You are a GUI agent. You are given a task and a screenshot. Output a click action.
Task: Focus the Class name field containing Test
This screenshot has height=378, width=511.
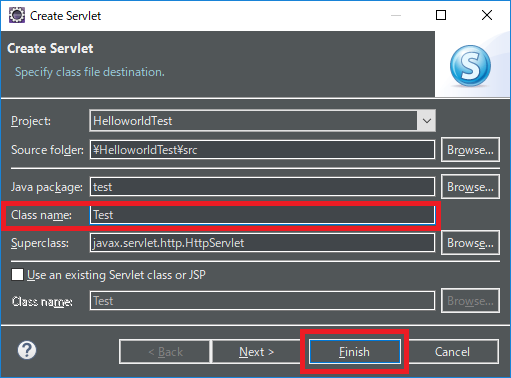pos(262,215)
